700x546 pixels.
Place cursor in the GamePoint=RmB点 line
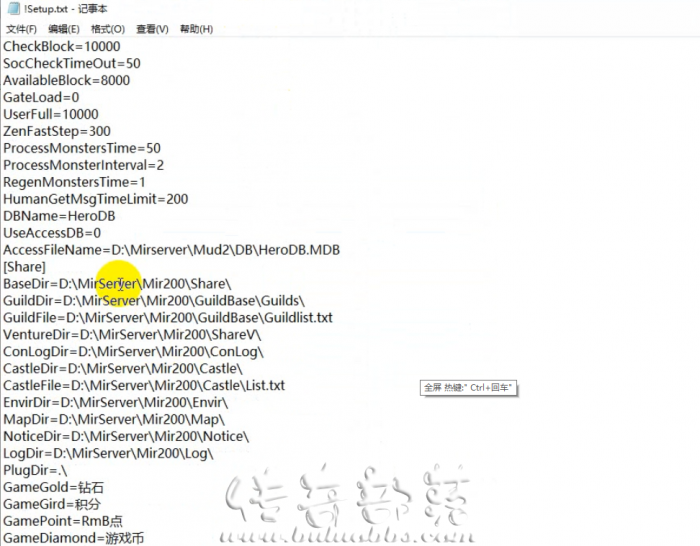(x=63, y=521)
